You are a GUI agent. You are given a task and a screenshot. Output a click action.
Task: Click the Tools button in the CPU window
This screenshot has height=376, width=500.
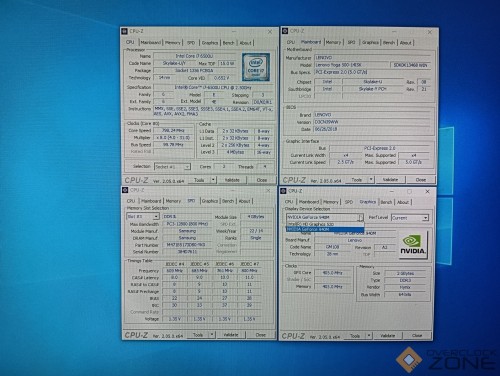tap(199, 180)
